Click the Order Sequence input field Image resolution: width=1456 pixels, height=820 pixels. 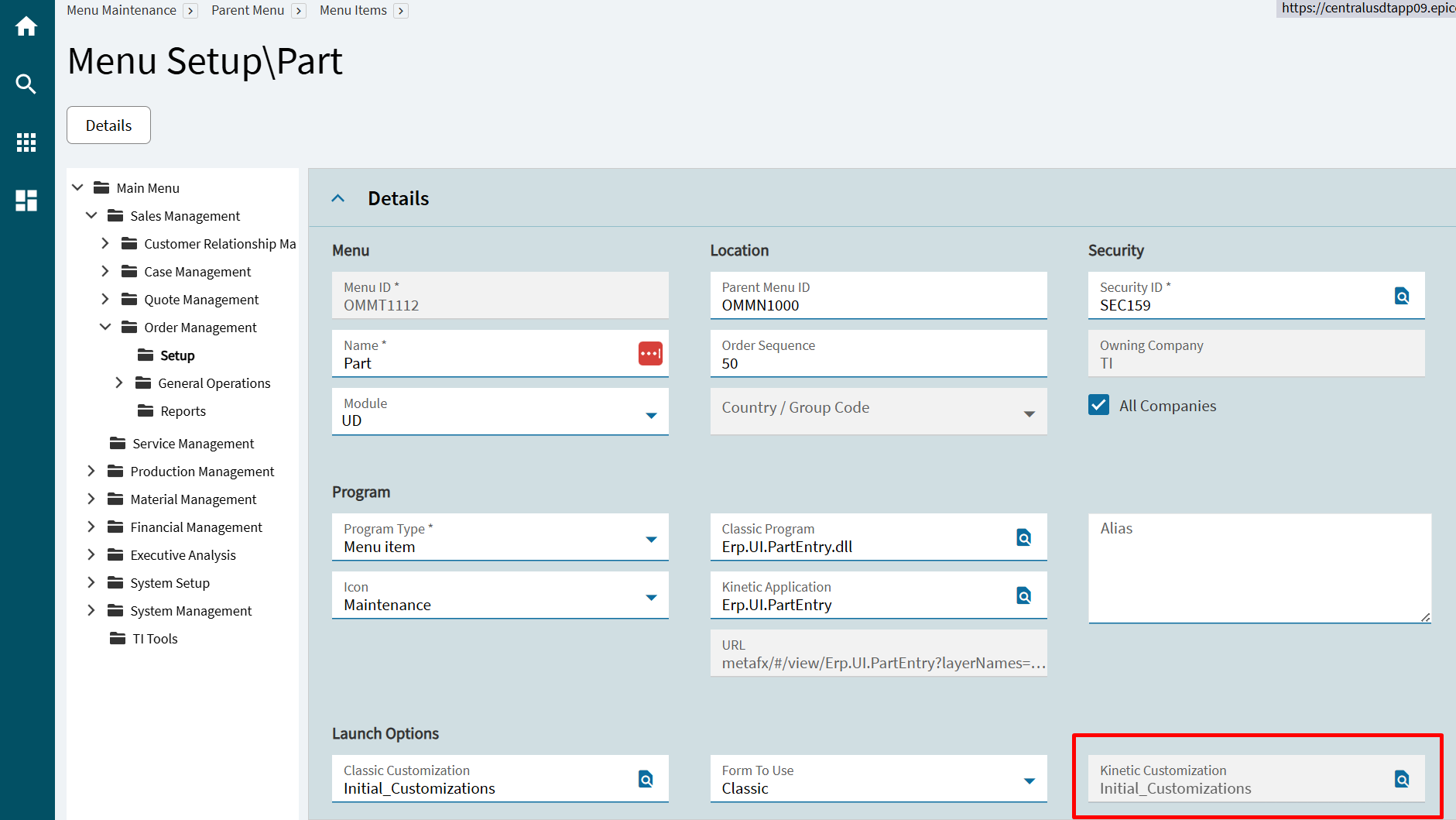pos(878,363)
